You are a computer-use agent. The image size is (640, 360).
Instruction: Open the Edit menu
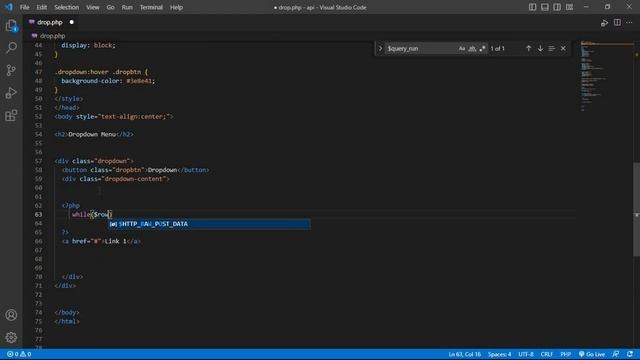click(42, 7)
